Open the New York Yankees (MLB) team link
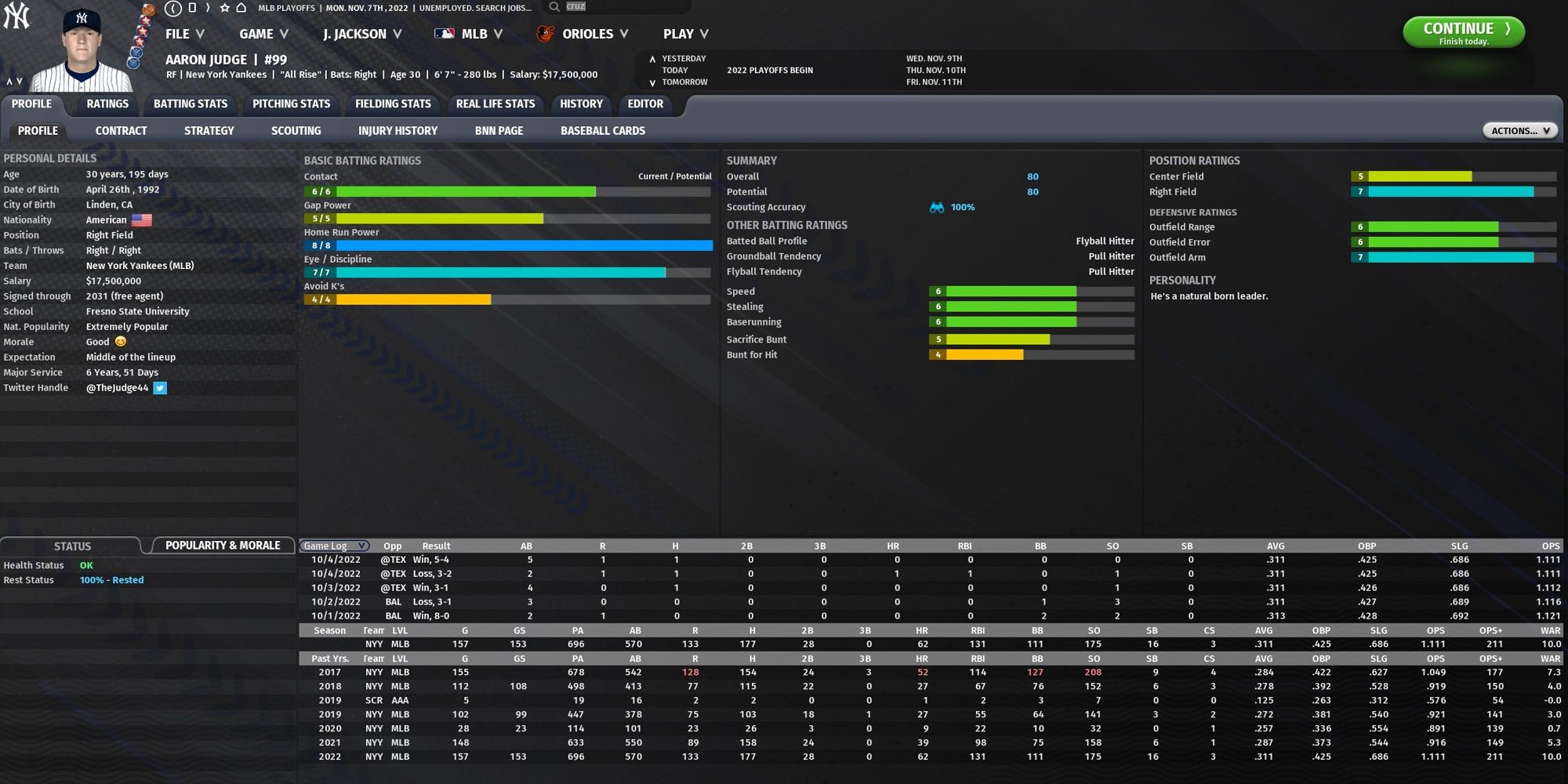 point(140,266)
